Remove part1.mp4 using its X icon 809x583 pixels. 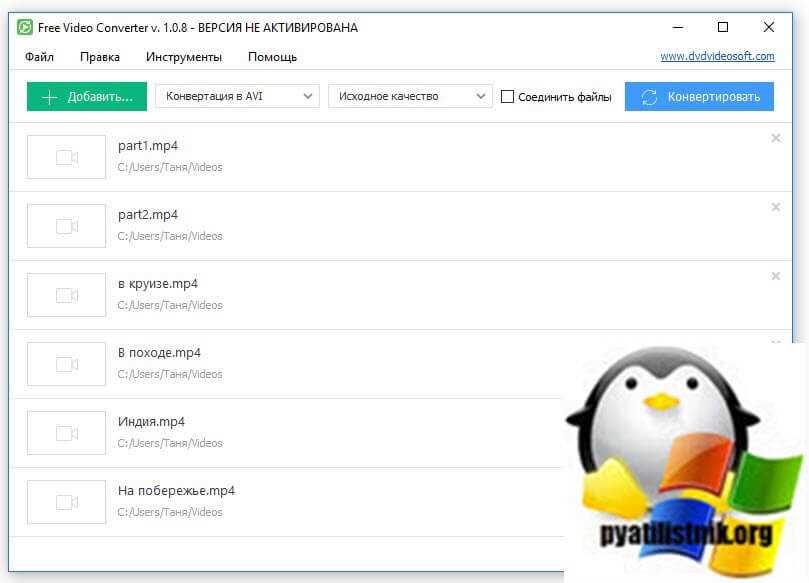776,138
